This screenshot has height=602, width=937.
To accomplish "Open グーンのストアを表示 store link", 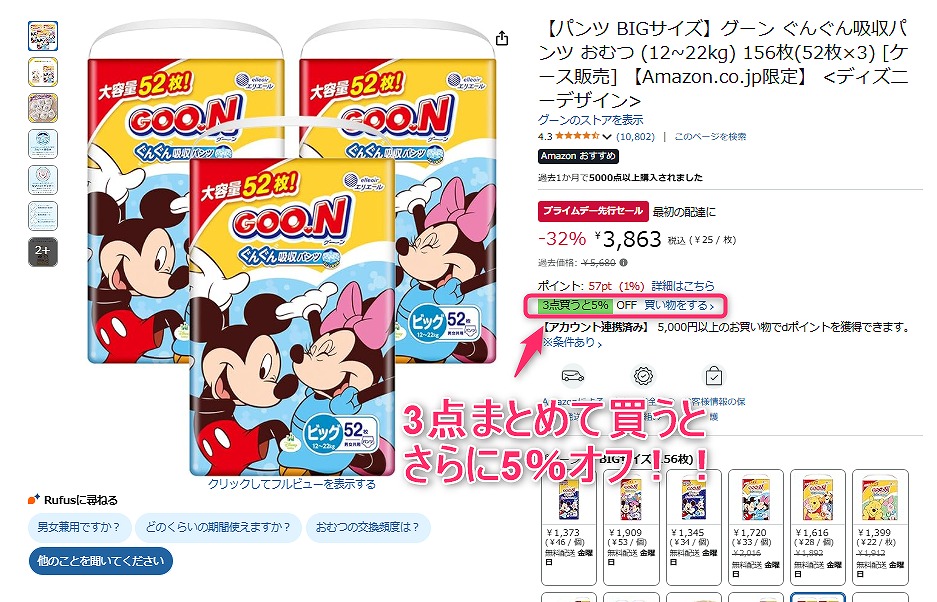I will (x=590, y=120).
